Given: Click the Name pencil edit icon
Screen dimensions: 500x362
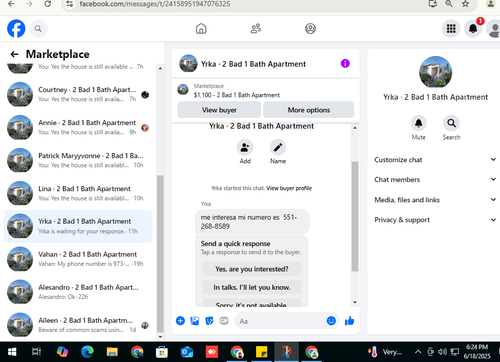Looking at the screenshot, I should (278, 147).
